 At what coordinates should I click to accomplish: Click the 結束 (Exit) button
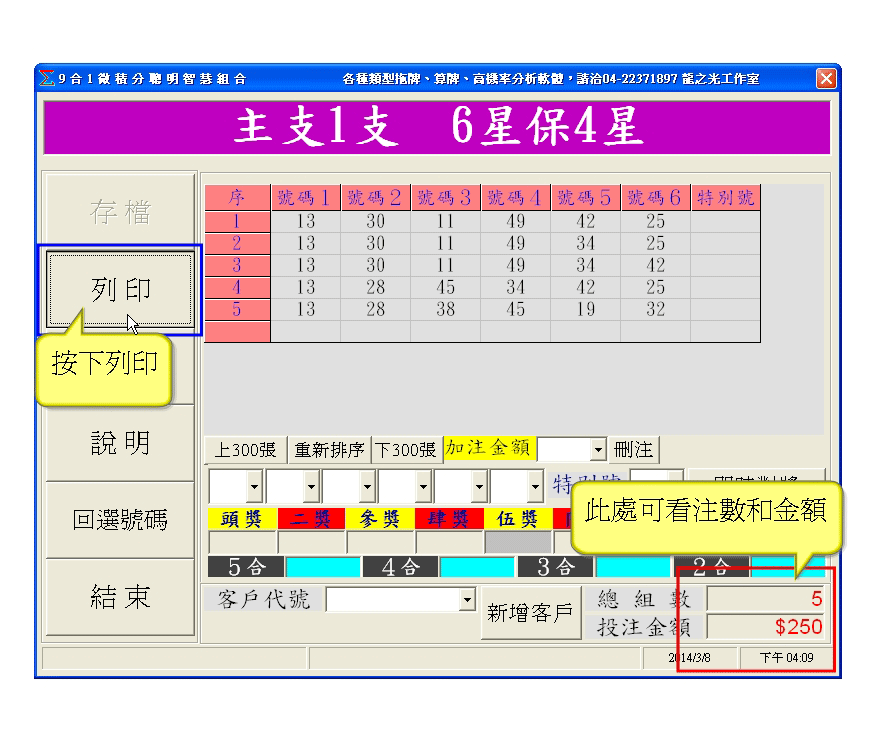[x=120, y=597]
